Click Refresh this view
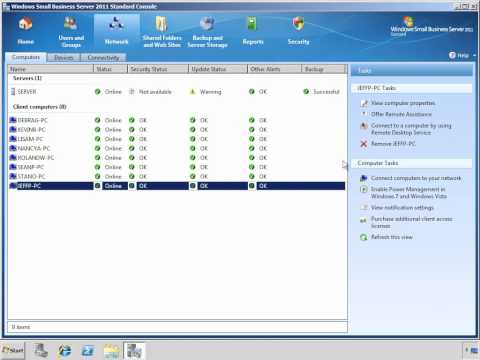480x360 pixels. pyautogui.click(x=392, y=237)
